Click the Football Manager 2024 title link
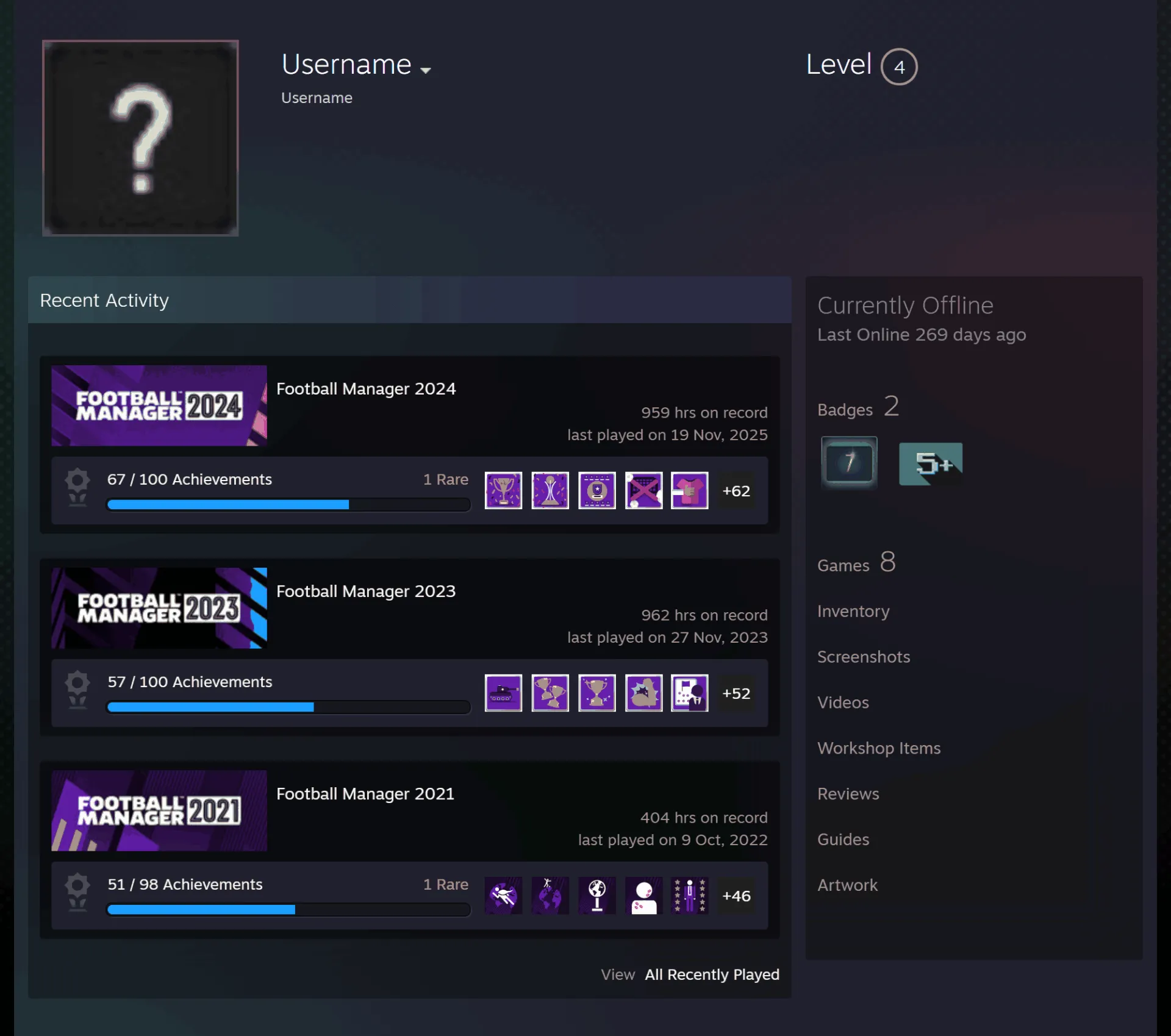This screenshot has width=1171, height=1036. tap(366, 388)
